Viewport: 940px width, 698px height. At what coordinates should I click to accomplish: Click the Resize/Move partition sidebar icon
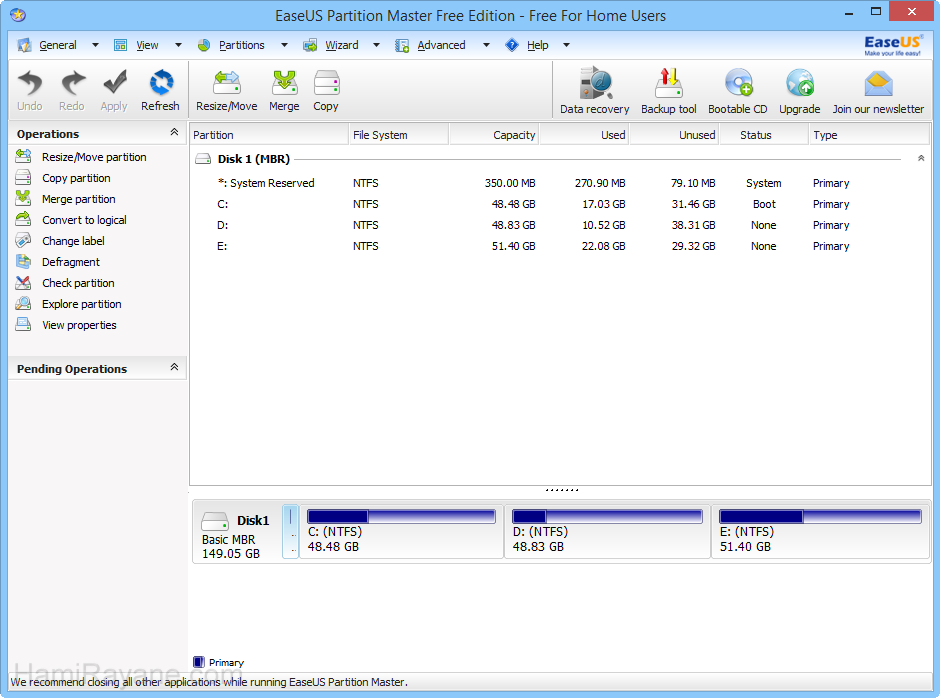click(23, 157)
